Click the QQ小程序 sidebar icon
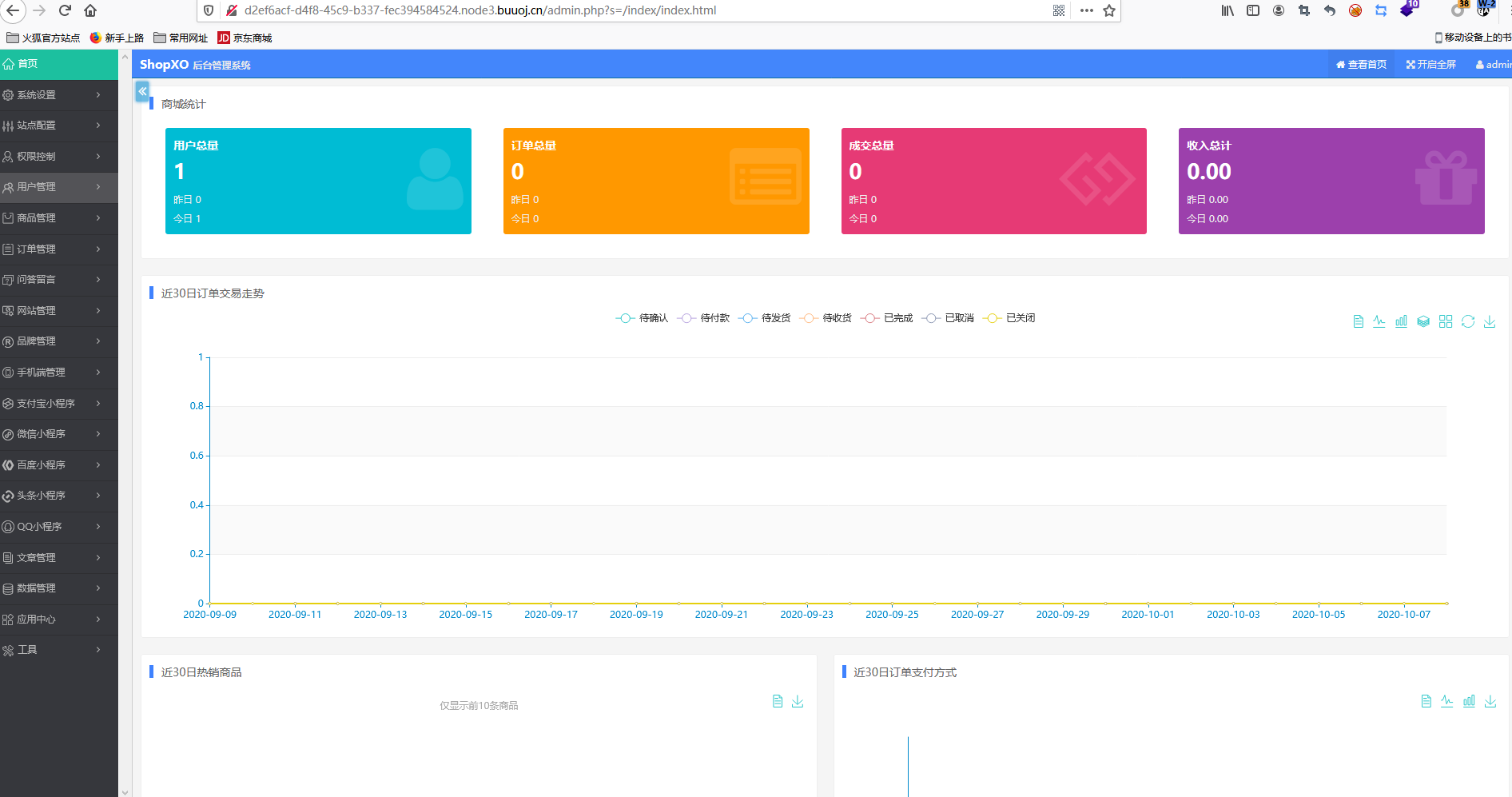1512x797 pixels. [x=8, y=527]
